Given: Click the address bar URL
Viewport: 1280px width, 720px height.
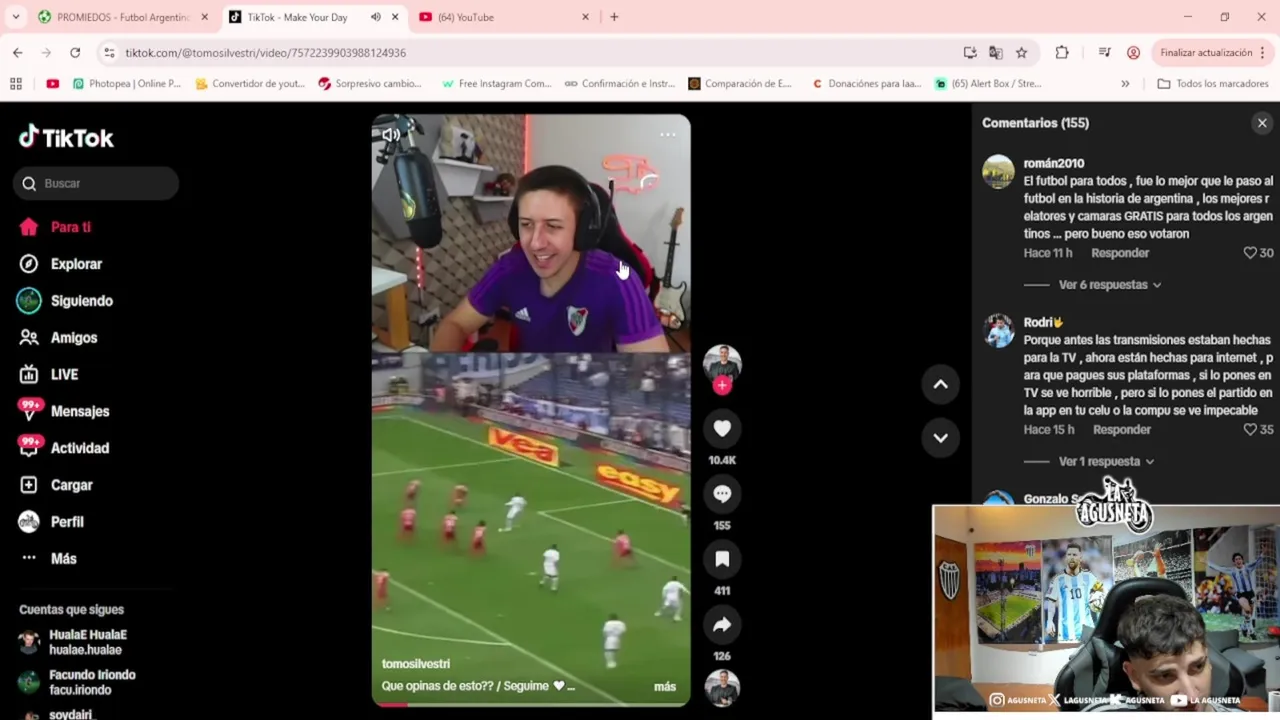Looking at the screenshot, I should coord(266,53).
